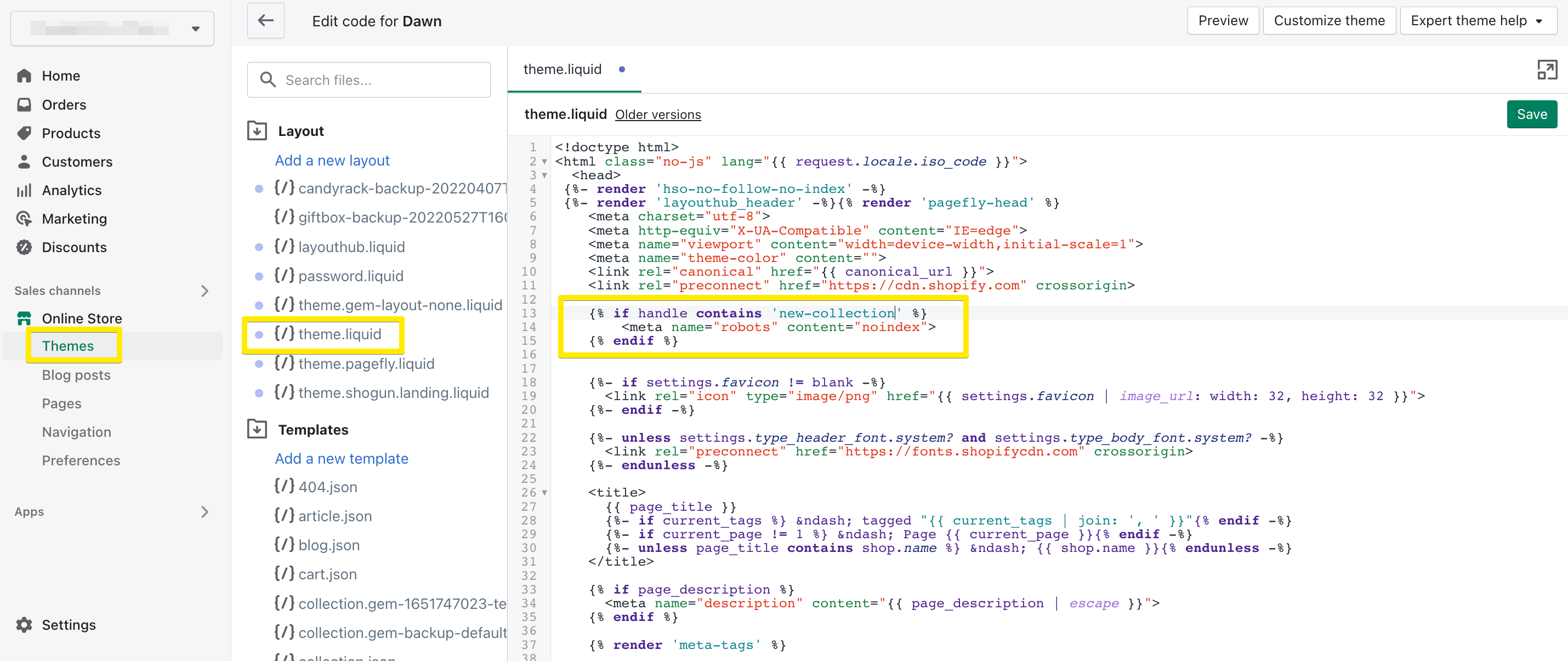Click the Products tag icon

(x=24, y=133)
